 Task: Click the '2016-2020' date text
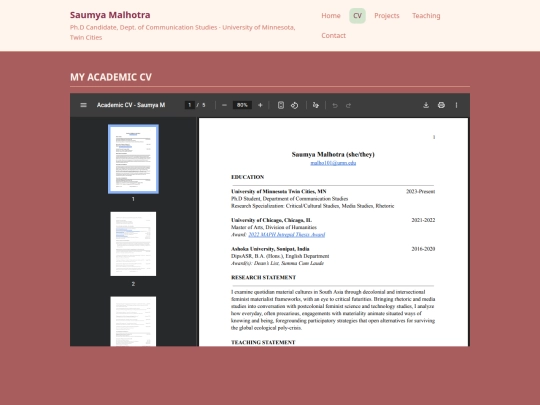coord(423,249)
